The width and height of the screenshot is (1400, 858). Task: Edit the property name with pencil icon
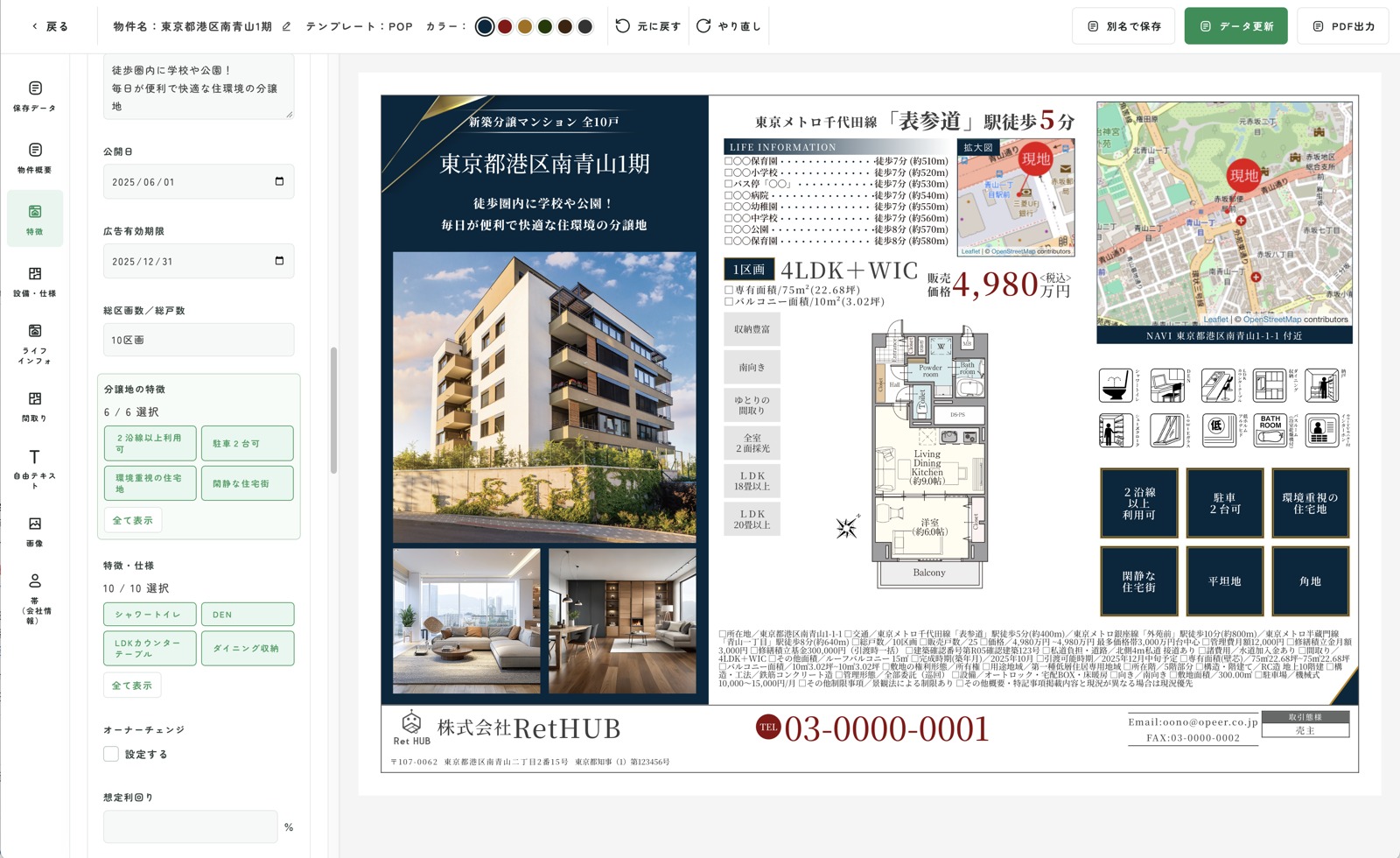286,26
